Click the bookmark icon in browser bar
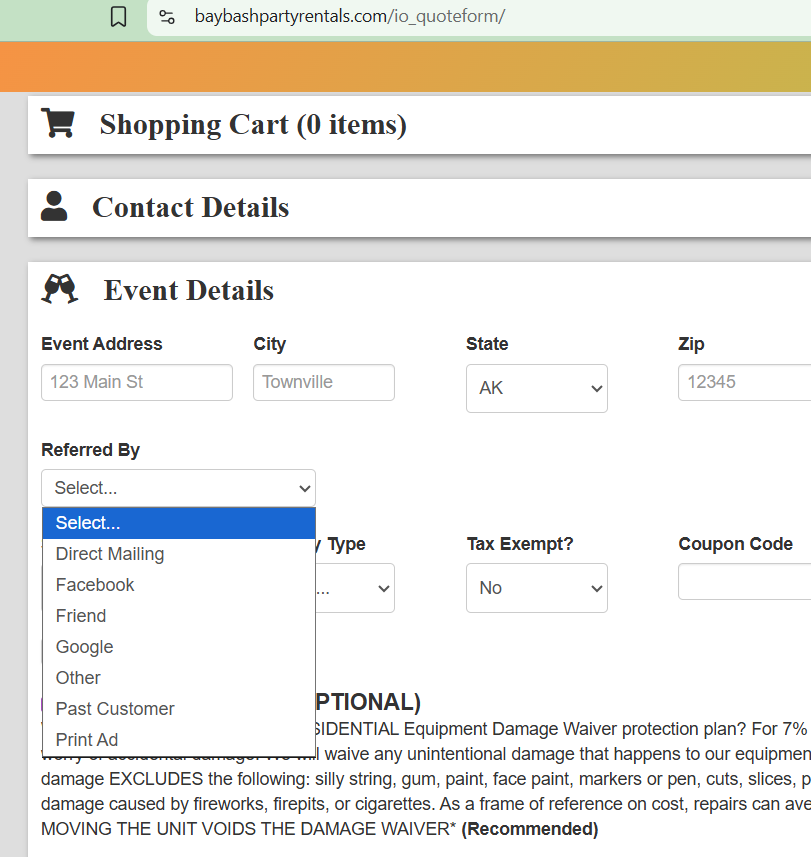This screenshot has height=857, width=811. [118, 17]
